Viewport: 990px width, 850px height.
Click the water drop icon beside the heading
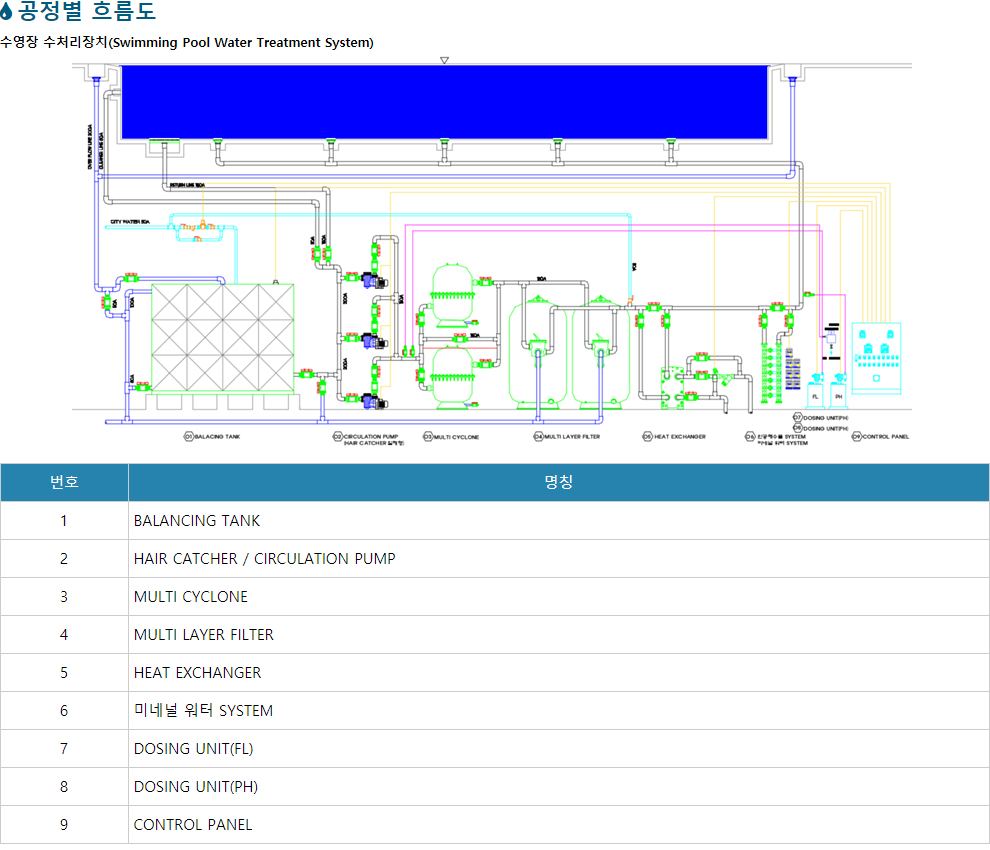(6, 11)
